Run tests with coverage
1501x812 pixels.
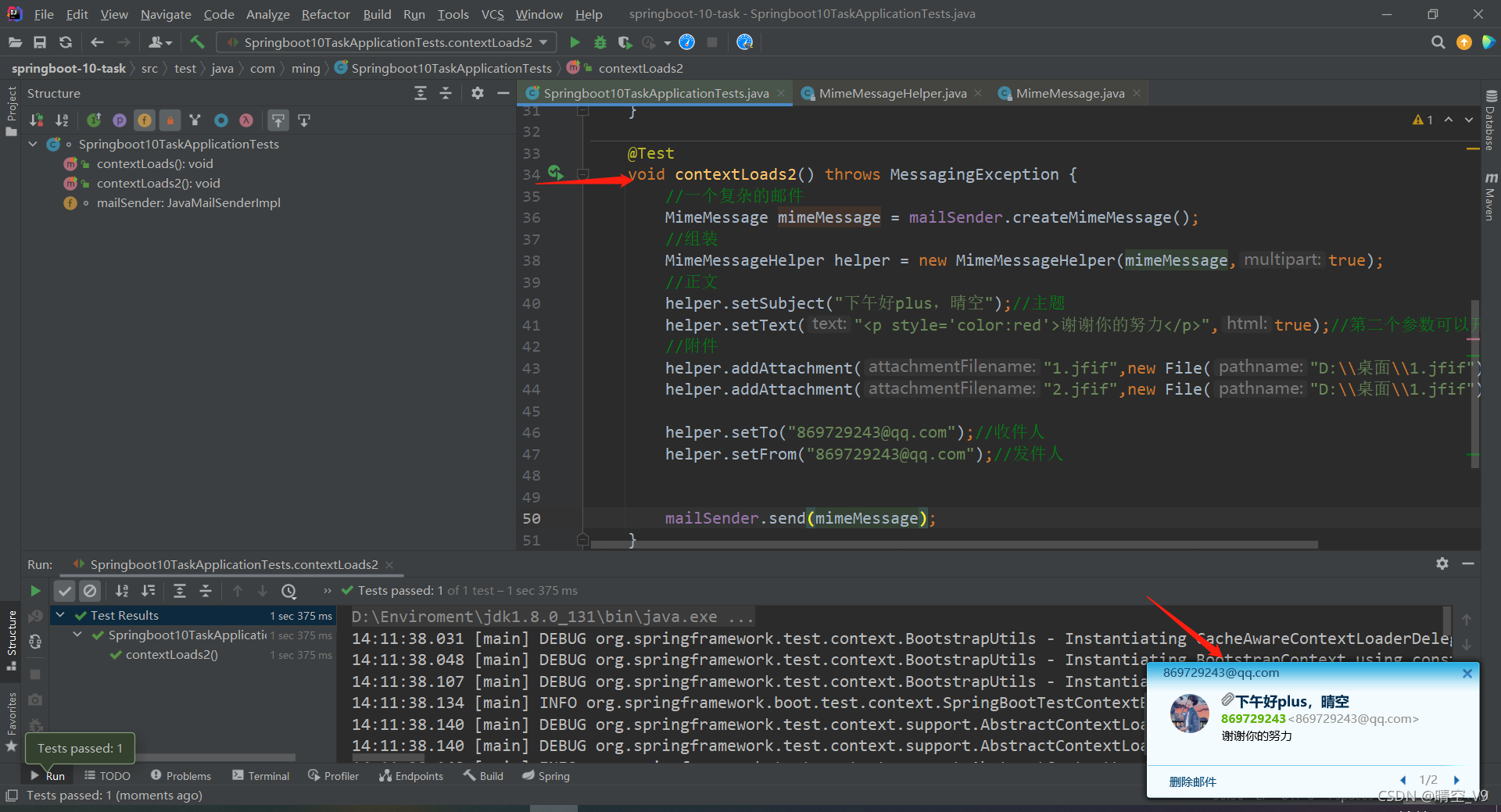[625, 42]
